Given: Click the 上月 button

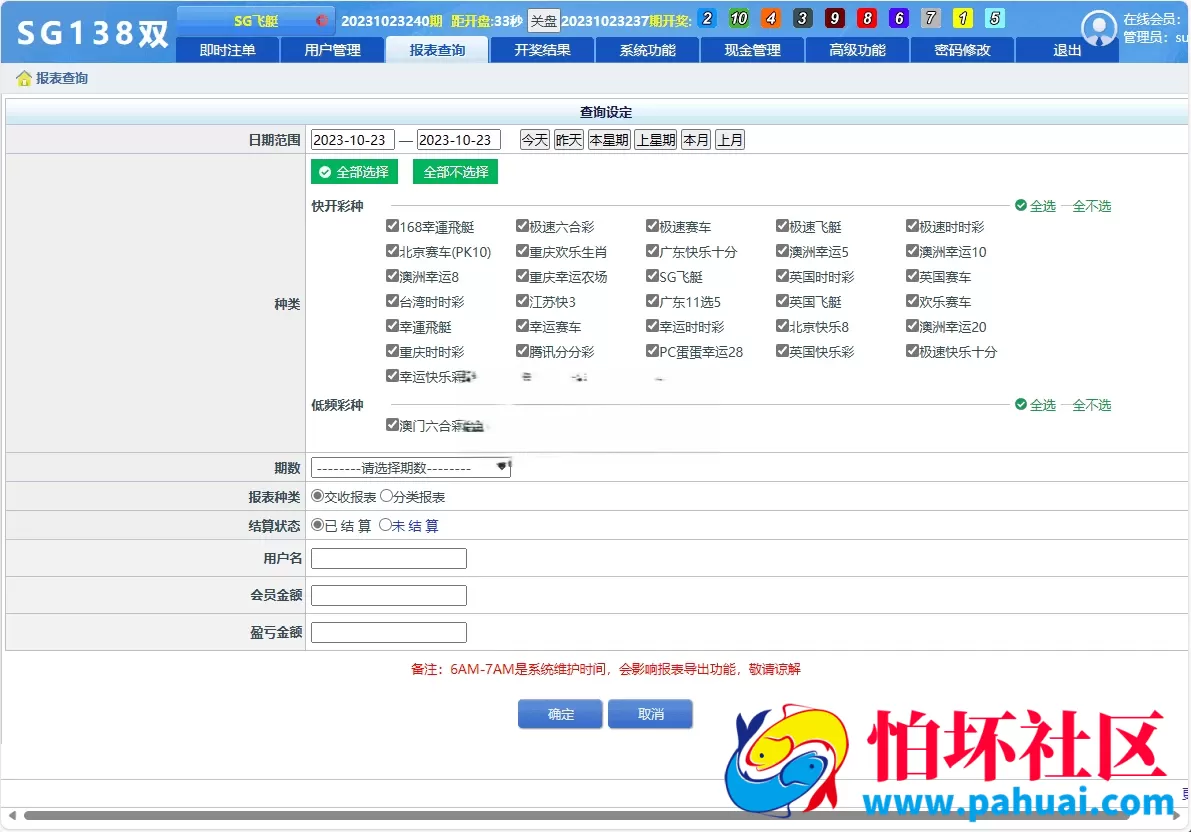Looking at the screenshot, I should pos(730,140).
